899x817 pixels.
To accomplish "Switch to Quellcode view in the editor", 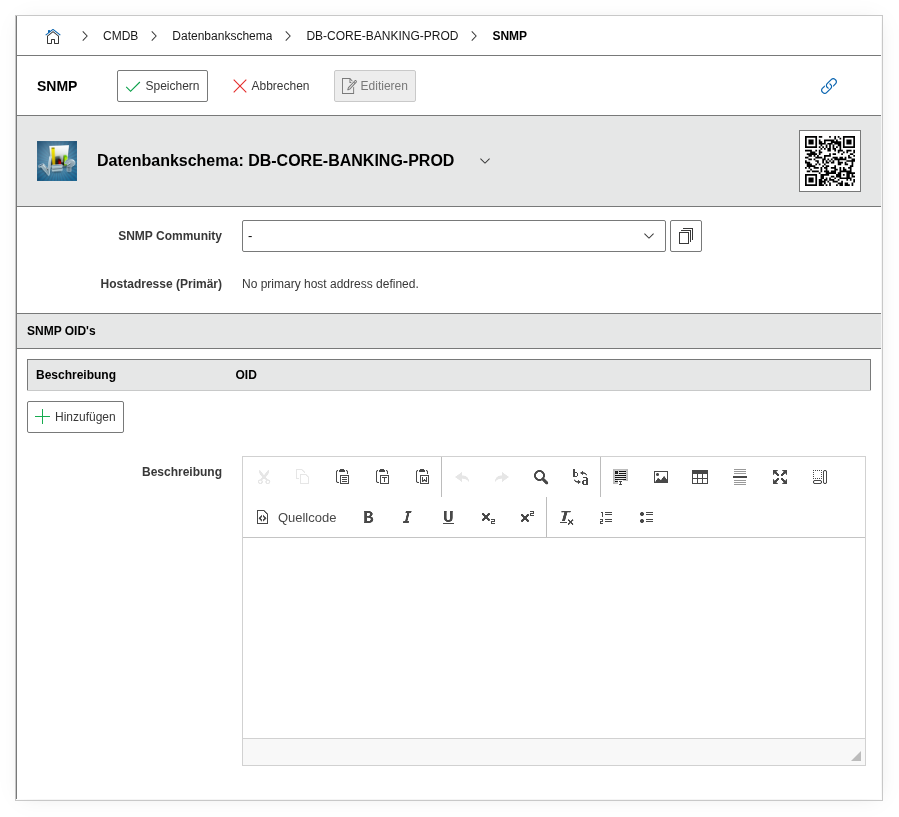I will coord(295,517).
